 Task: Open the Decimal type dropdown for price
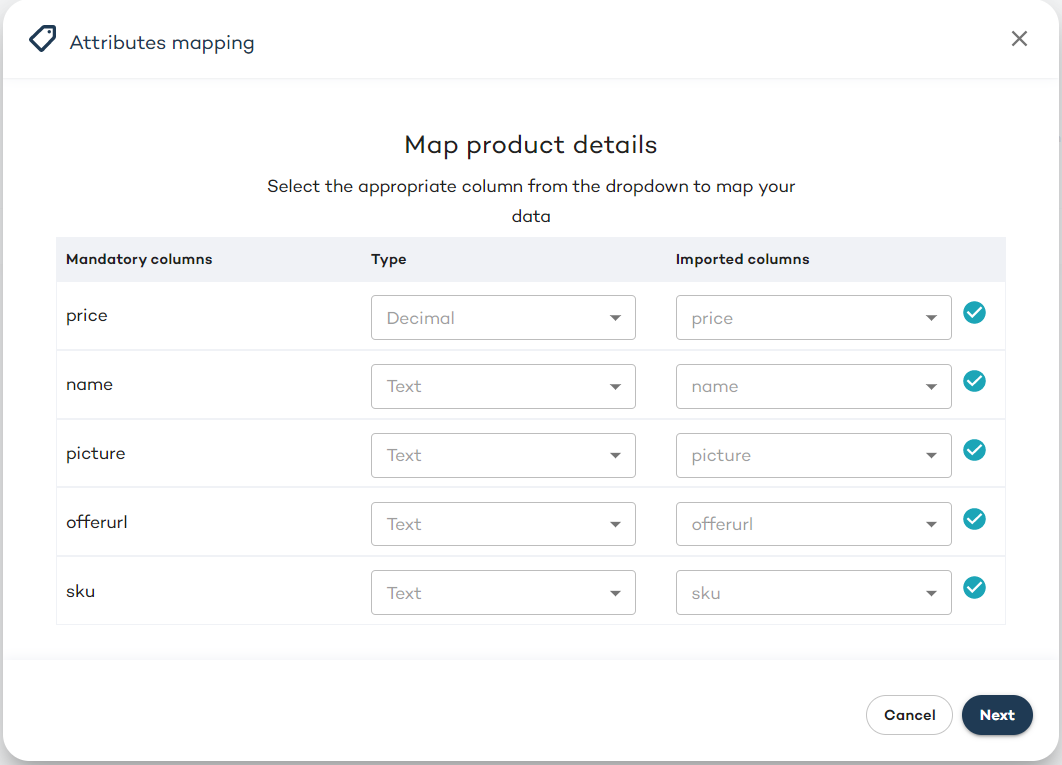tap(503, 318)
